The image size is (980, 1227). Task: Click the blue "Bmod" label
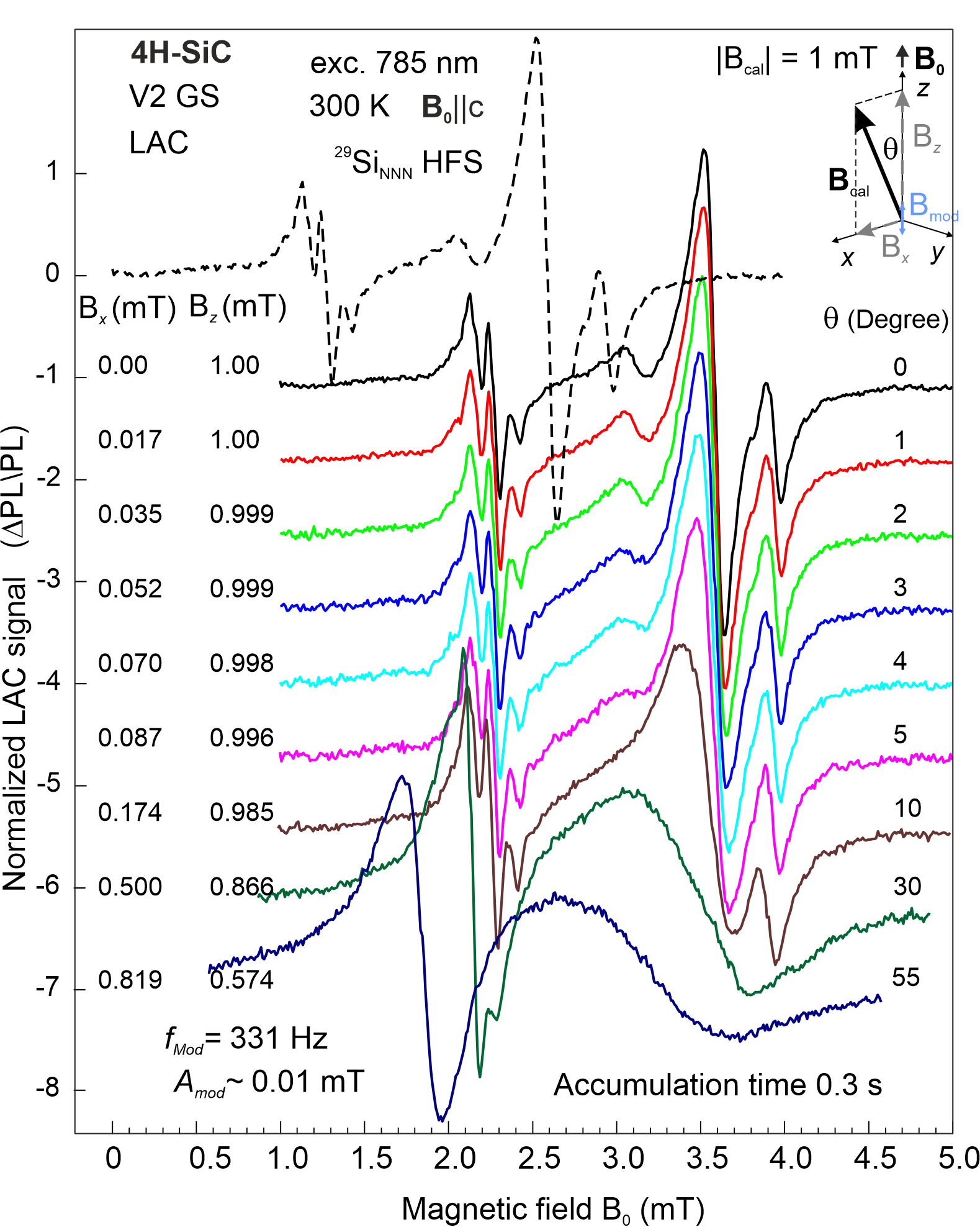click(934, 206)
